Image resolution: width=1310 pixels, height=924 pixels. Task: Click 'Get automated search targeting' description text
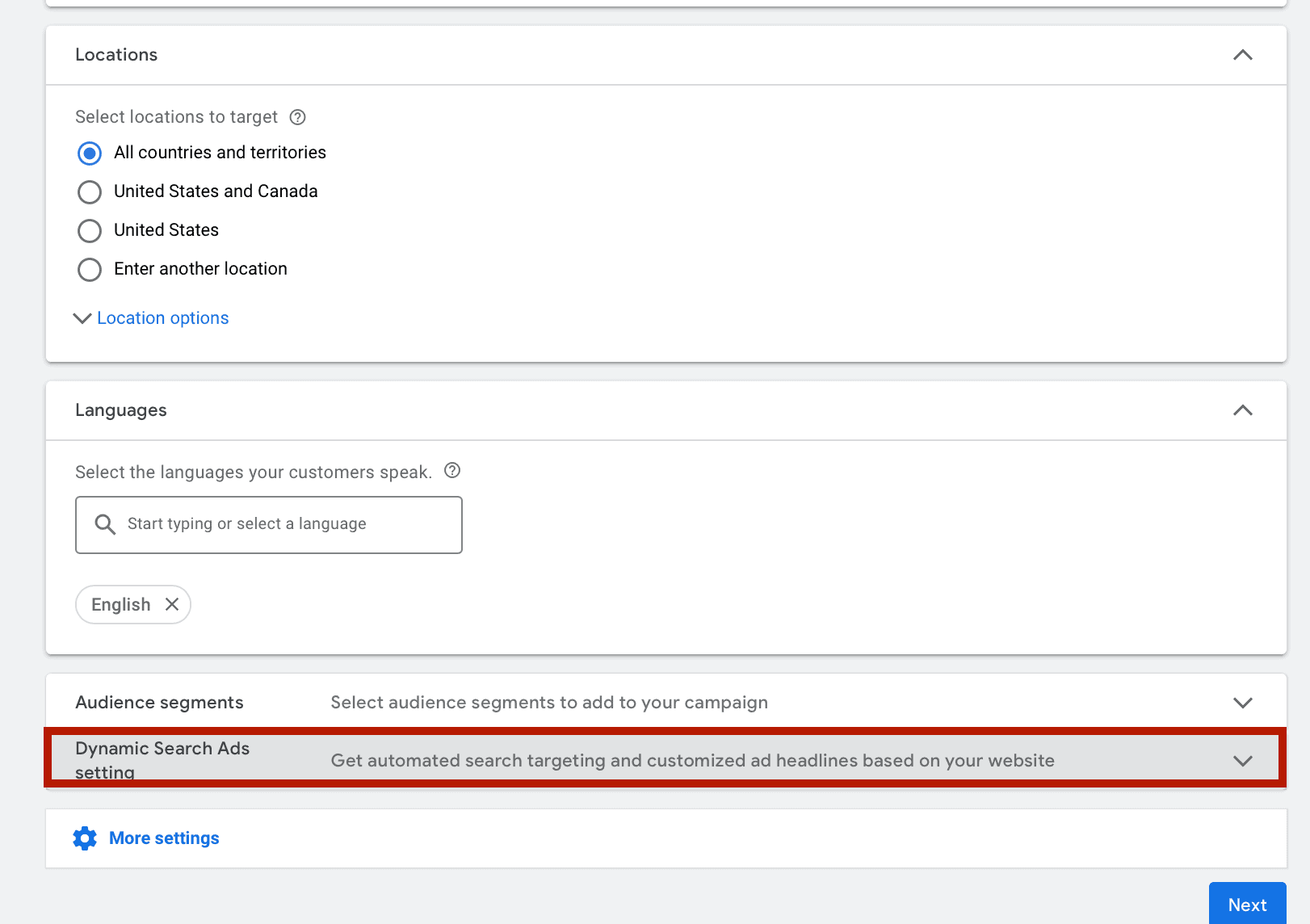(693, 761)
